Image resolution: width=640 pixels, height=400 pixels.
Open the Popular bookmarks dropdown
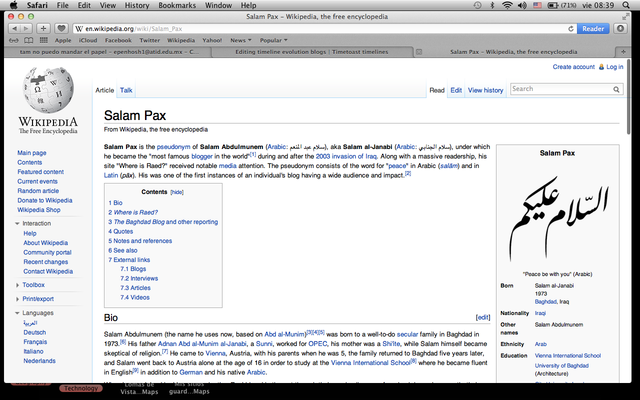click(273, 40)
